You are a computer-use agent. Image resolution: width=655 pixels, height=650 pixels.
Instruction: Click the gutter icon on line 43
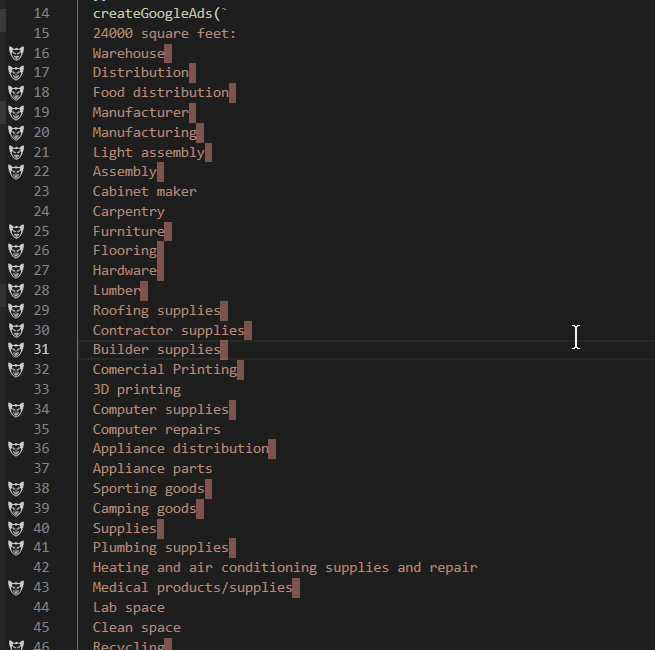pyautogui.click(x=16, y=587)
